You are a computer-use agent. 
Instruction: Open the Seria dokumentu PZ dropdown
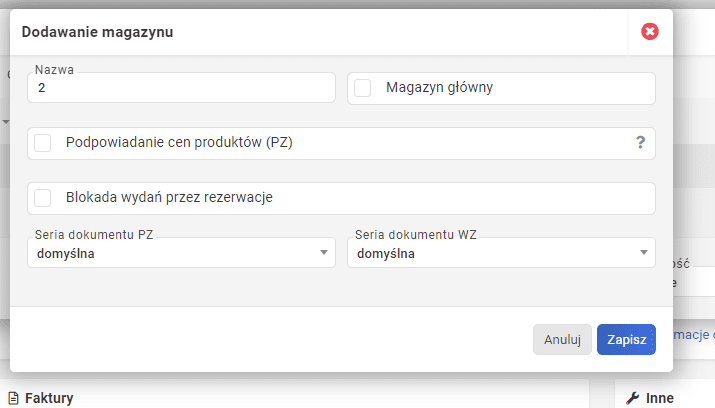click(180, 253)
